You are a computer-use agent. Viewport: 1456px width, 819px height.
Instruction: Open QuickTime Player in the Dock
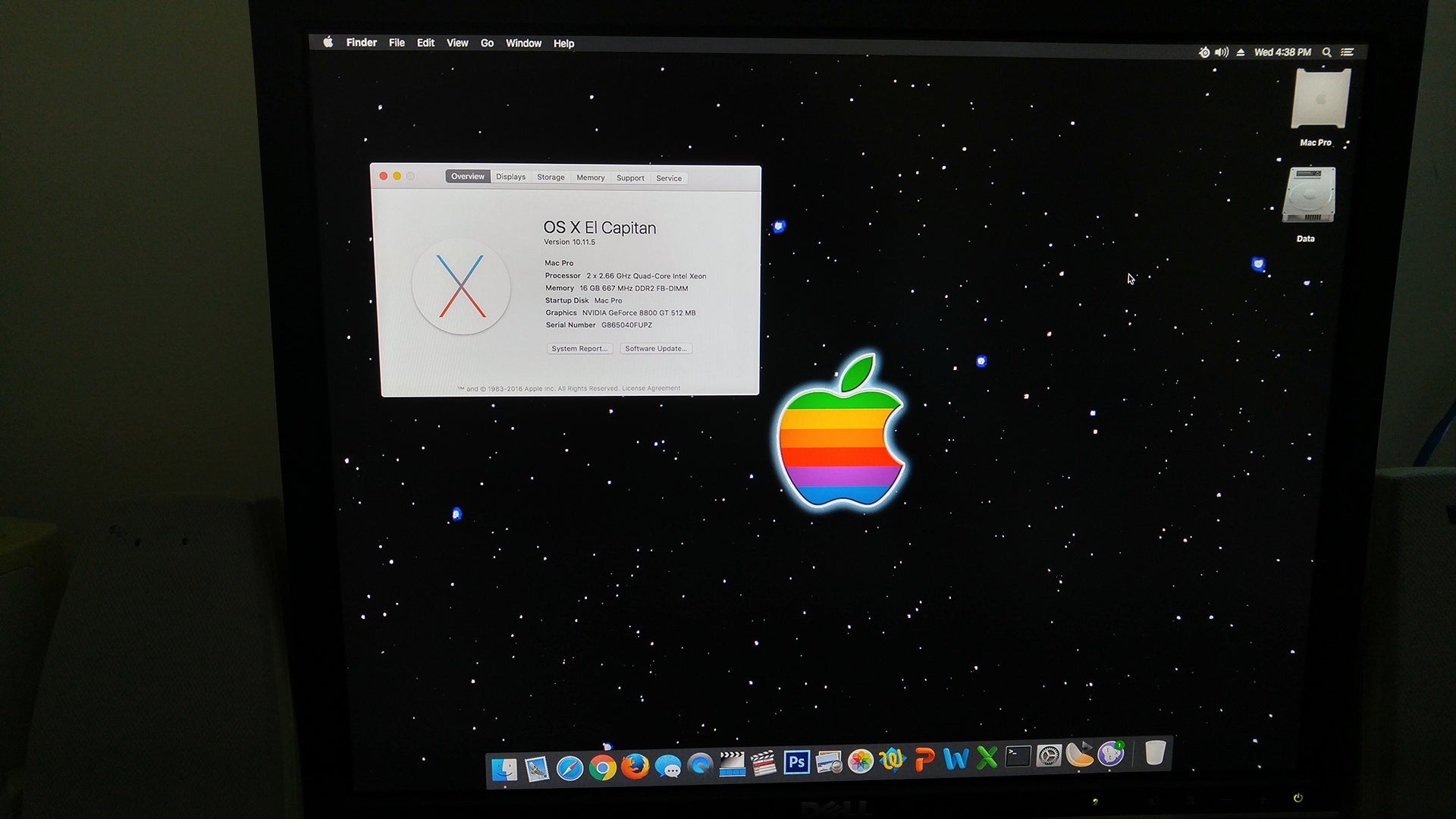tap(701, 766)
